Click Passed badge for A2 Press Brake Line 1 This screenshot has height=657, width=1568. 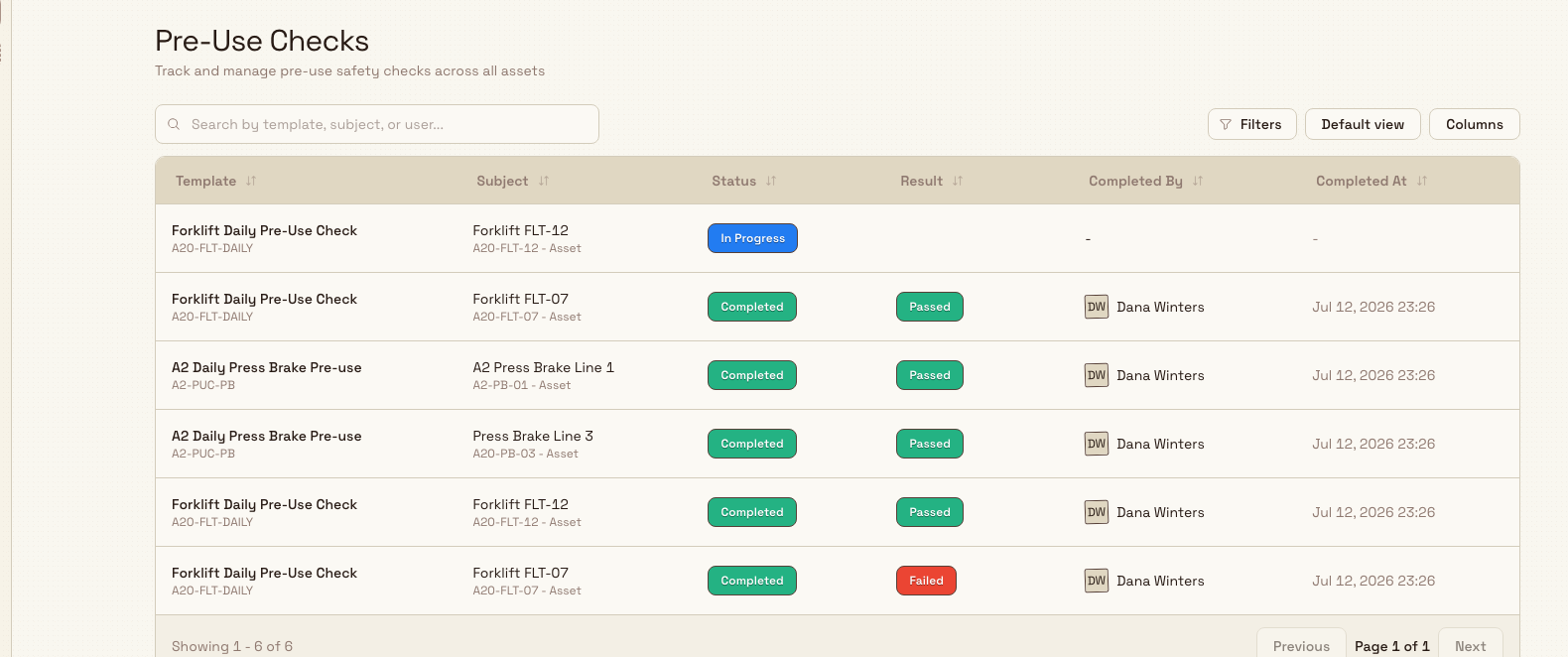(x=930, y=375)
